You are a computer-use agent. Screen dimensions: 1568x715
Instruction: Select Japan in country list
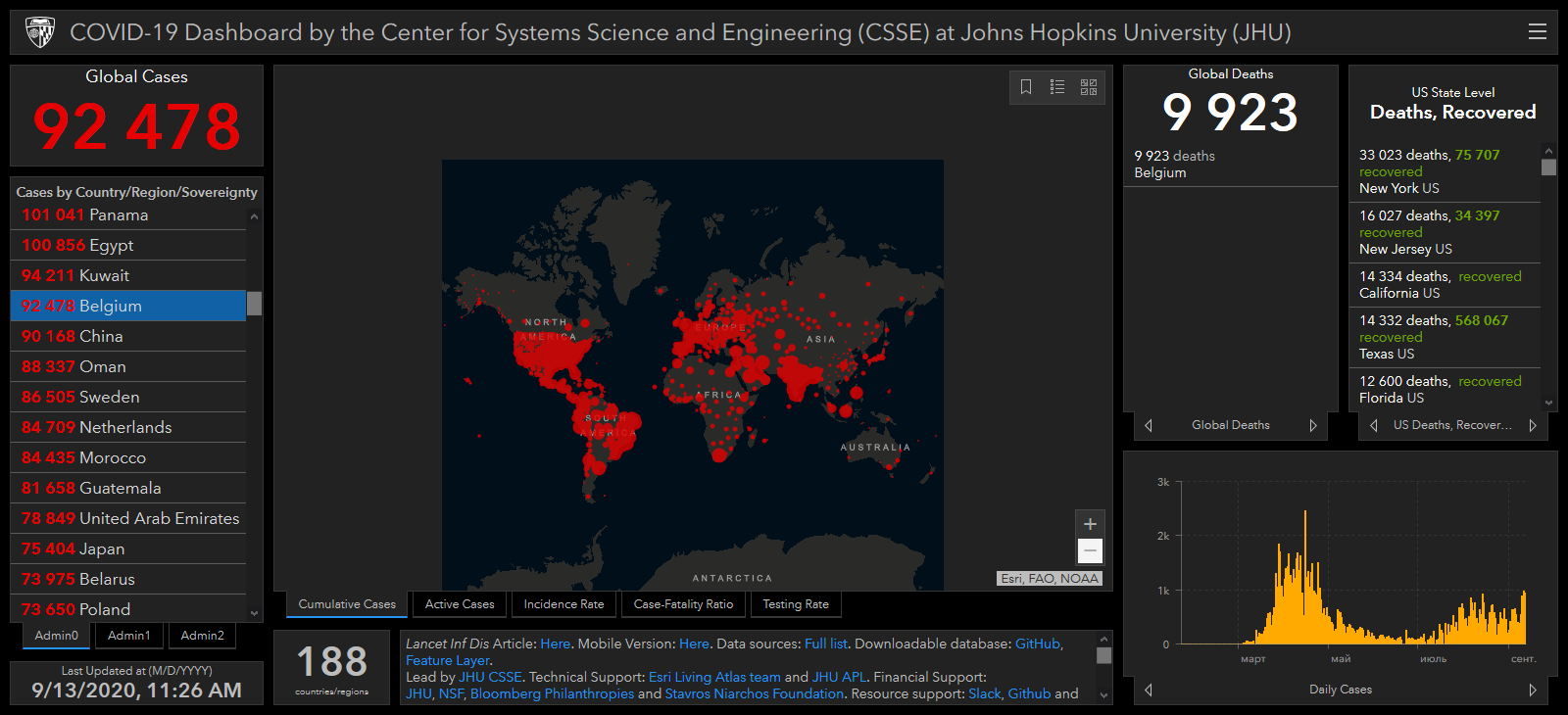pos(128,548)
